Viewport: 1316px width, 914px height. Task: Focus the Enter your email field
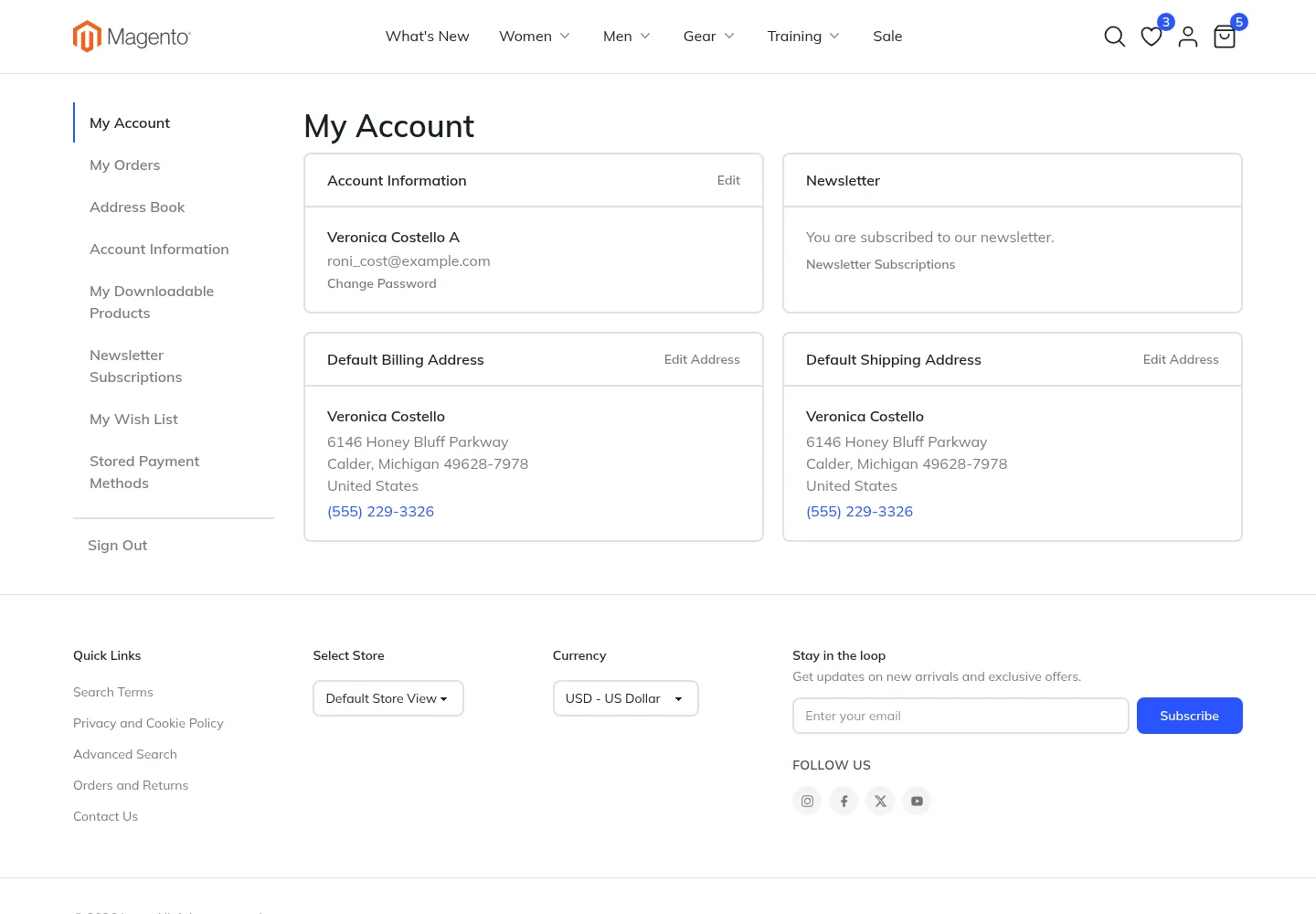click(x=960, y=716)
